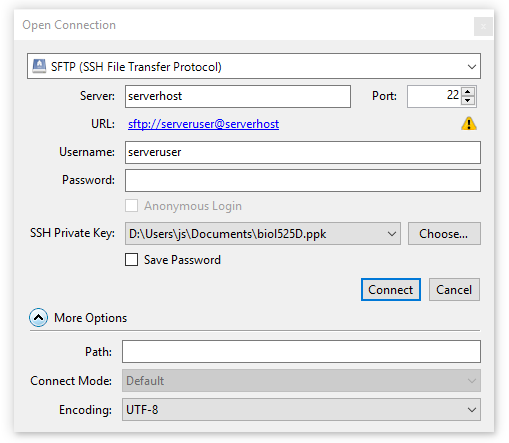Decrease port number with down arrow
The height and width of the screenshot is (443, 509).
click(468, 100)
